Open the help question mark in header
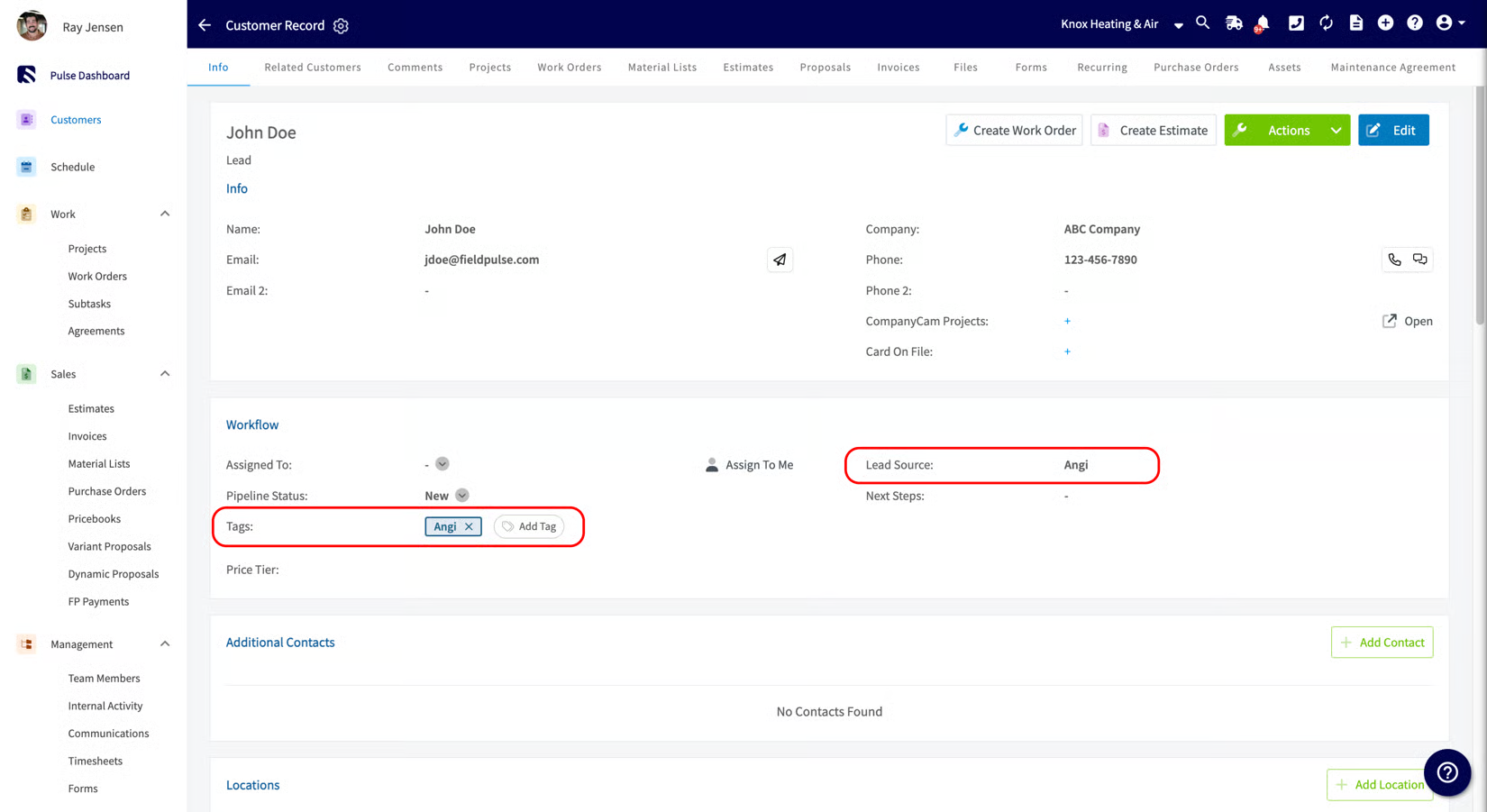 point(1415,23)
